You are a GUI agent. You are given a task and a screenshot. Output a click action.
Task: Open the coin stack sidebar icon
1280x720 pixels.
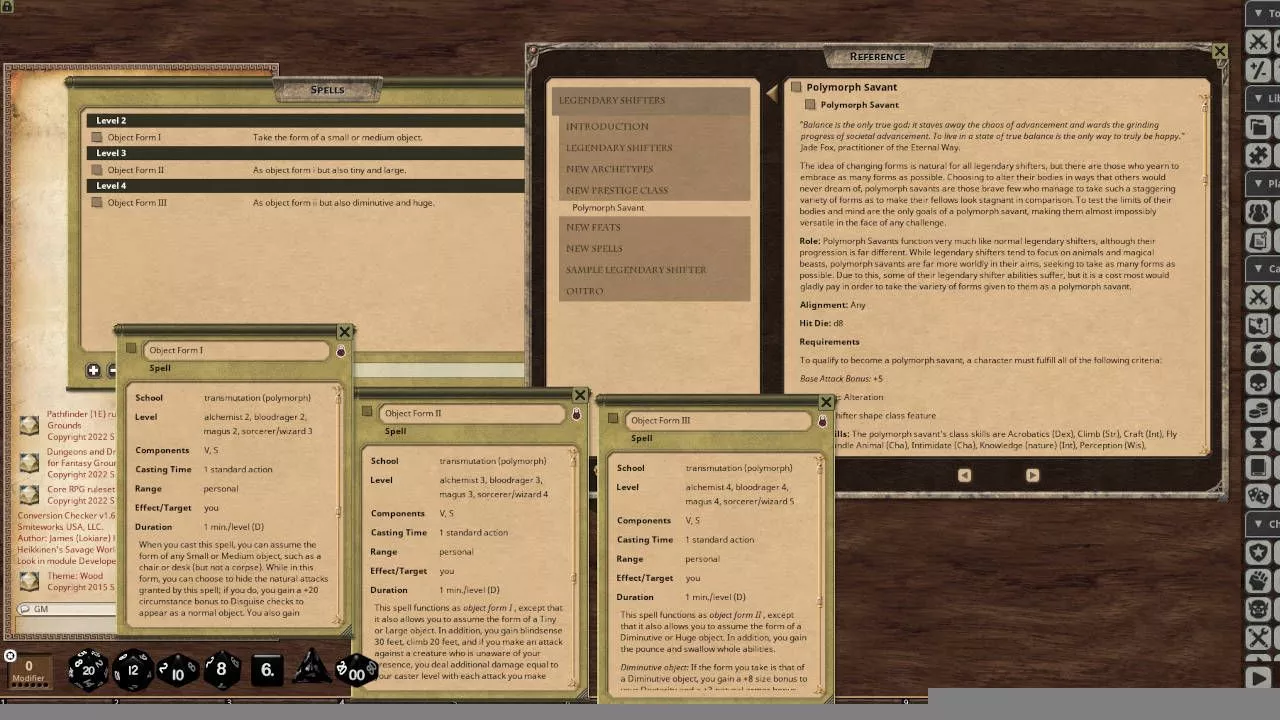pos(1259,411)
